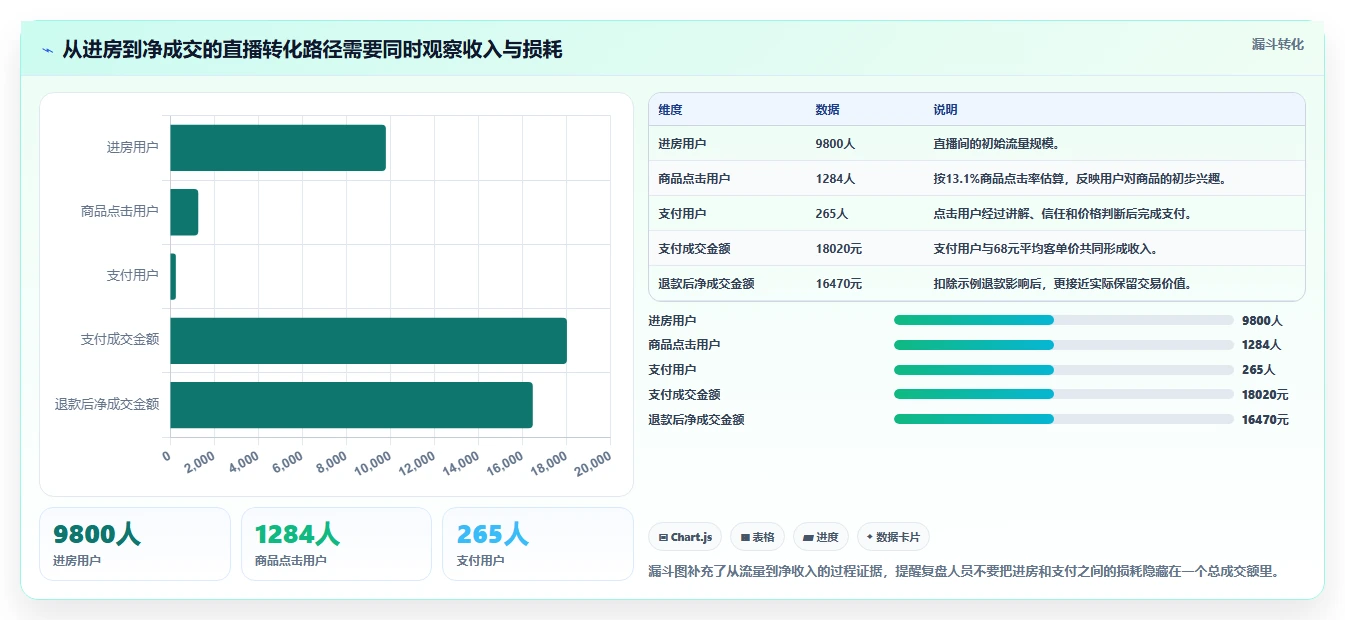Click the 支付用户 table row label
Image resolution: width=1345 pixels, height=620 pixels.
click(x=682, y=214)
